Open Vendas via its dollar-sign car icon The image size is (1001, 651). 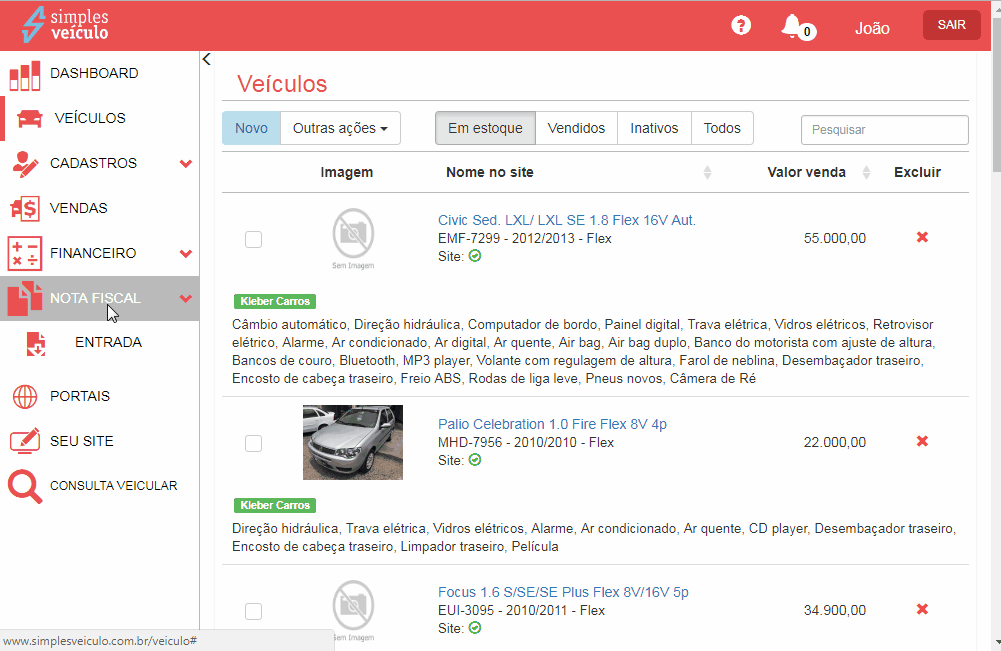pyautogui.click(x=24, y=209)
